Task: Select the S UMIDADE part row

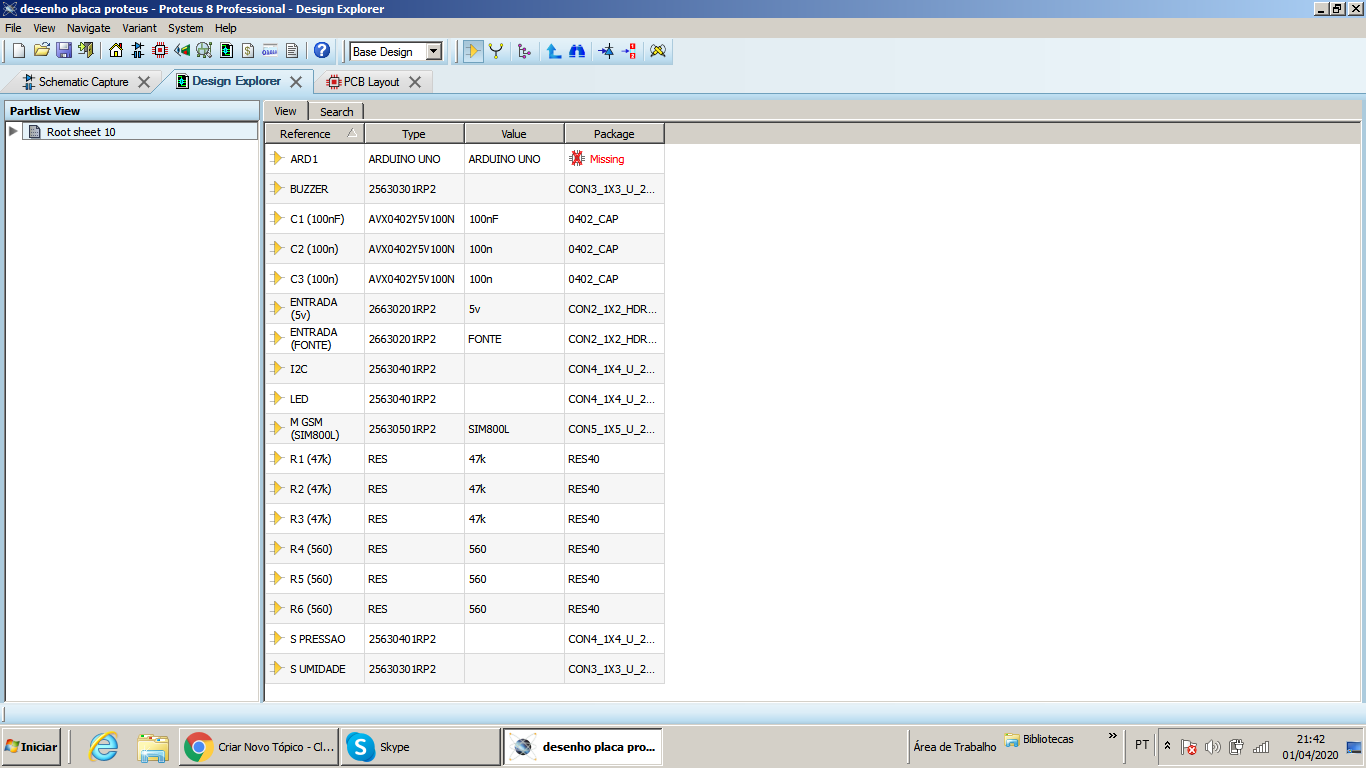Action: tap(464, 669)
